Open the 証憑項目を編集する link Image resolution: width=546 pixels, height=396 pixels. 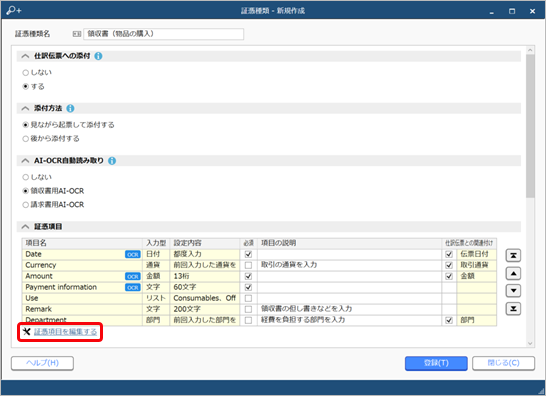(x=65, y=332)
